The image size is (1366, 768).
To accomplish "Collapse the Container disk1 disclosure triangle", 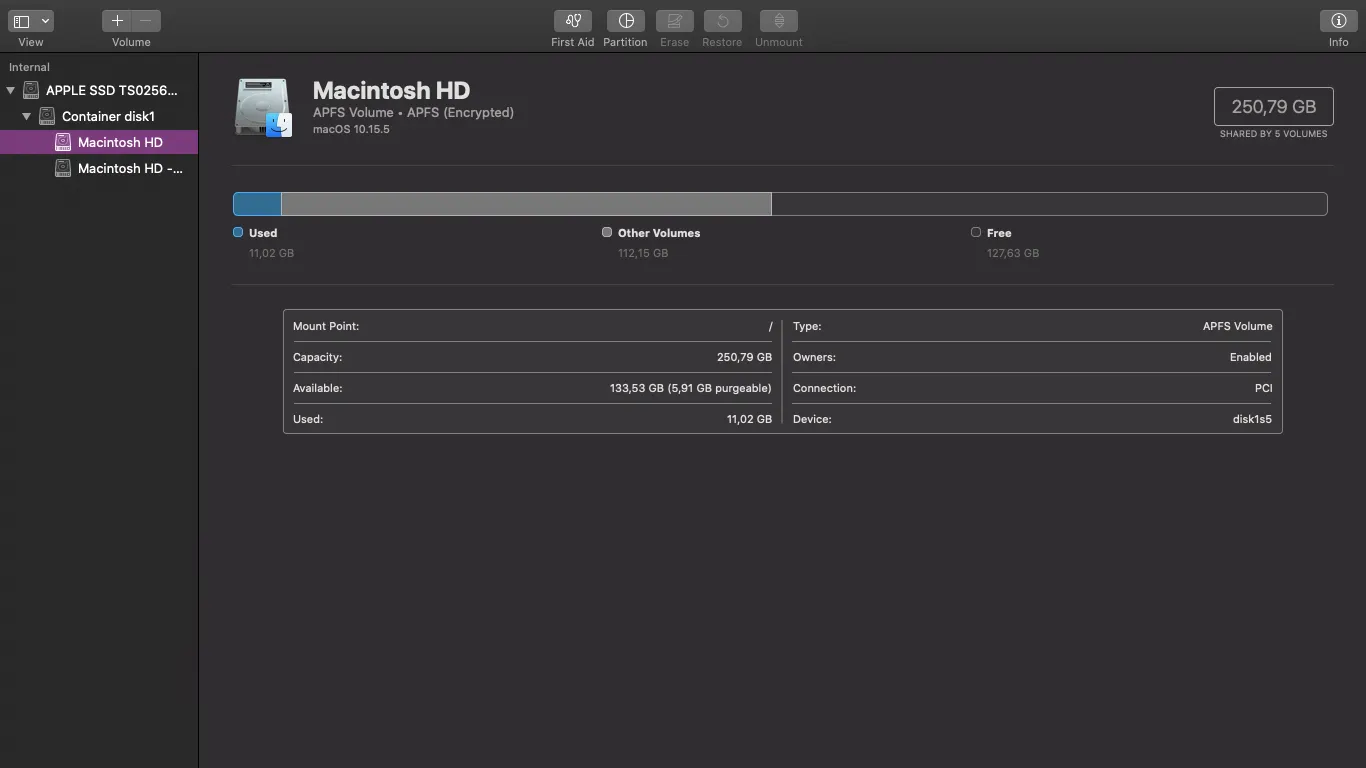I will (27, 117).
